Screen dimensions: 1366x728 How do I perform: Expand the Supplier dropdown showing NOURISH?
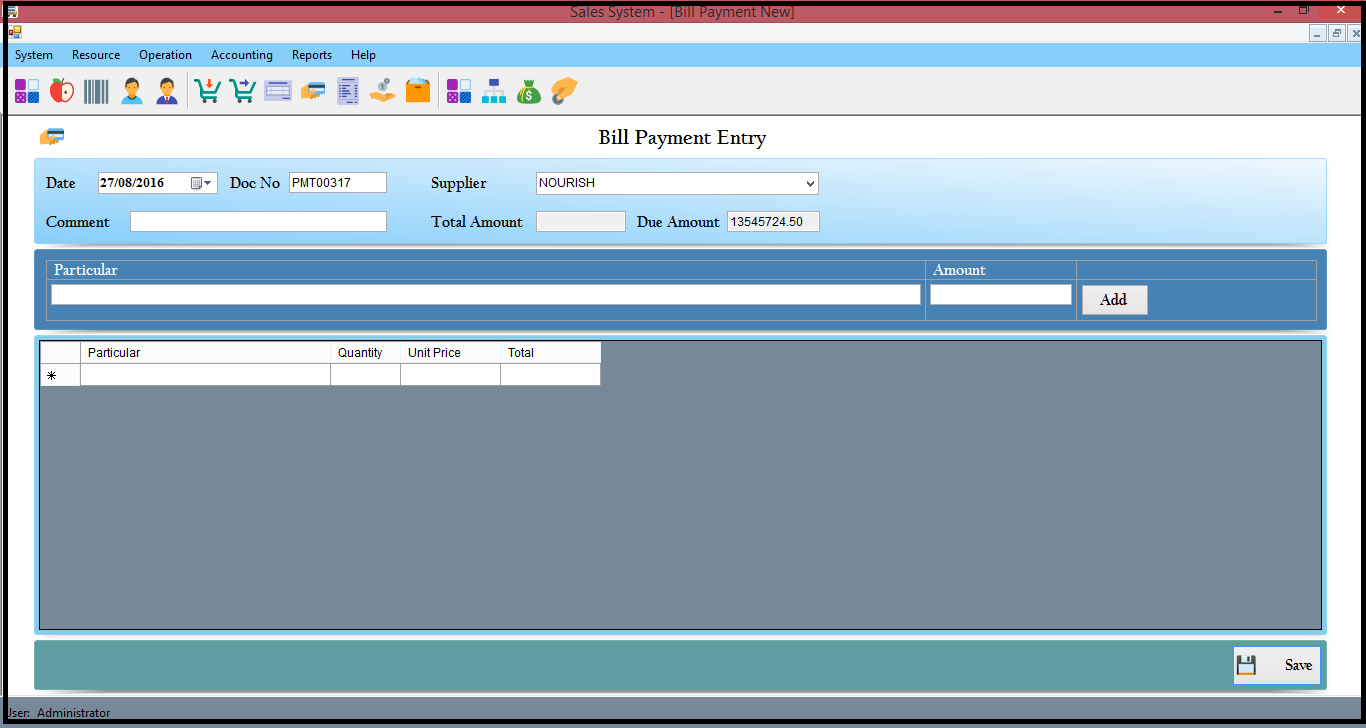tap(809, 184)
